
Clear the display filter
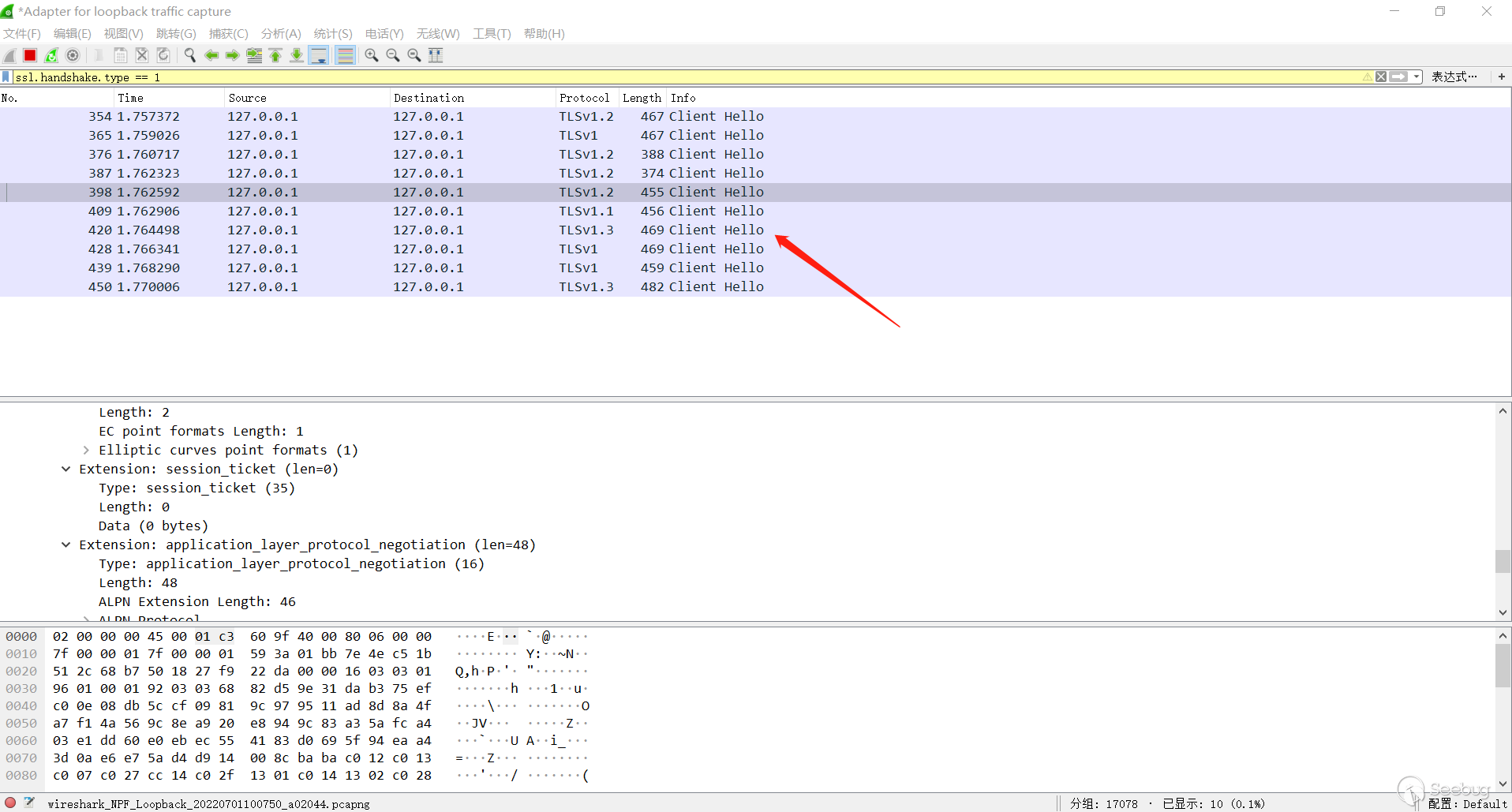[1381, 77]
